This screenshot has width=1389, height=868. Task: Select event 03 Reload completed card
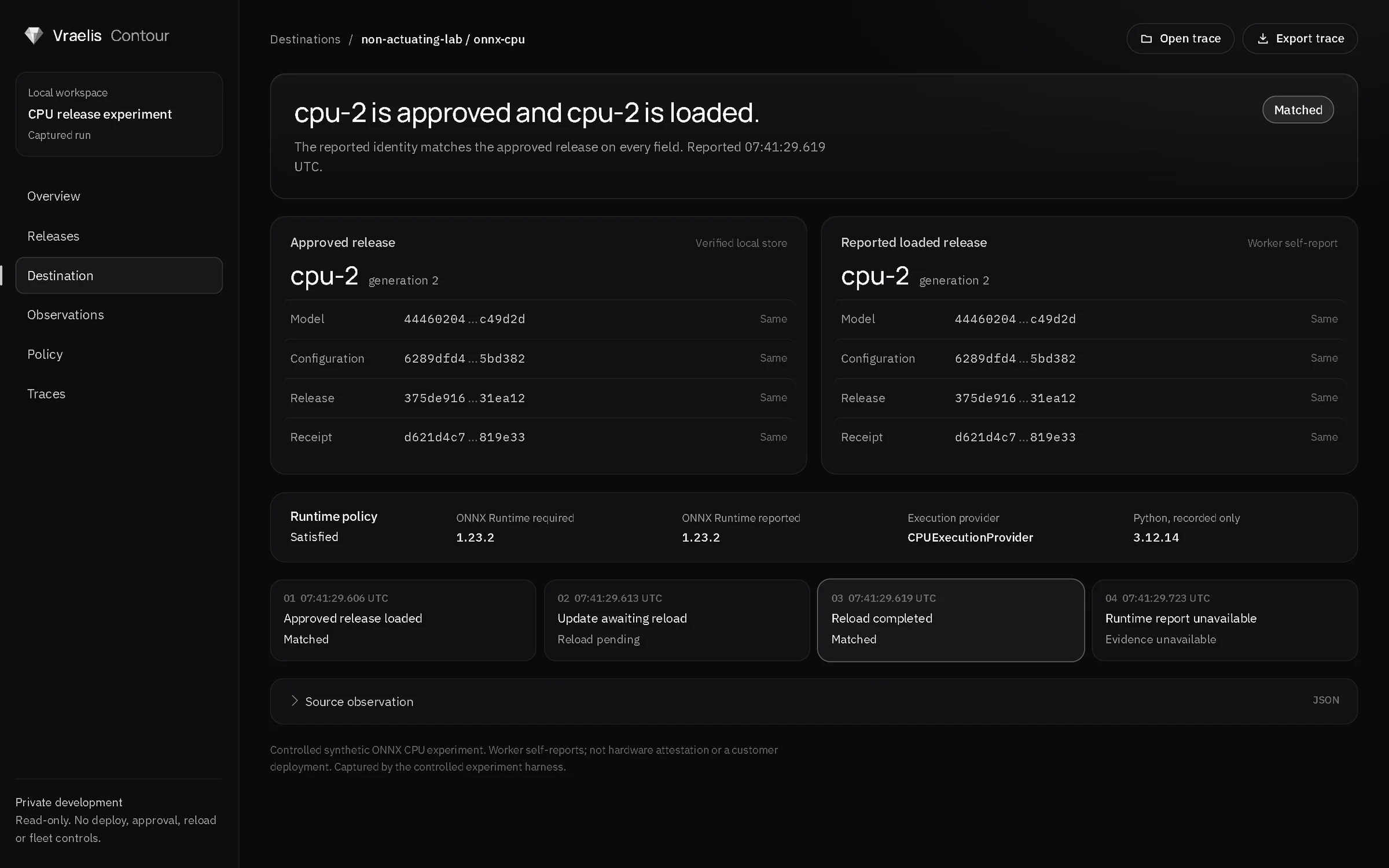pos(950,620)
